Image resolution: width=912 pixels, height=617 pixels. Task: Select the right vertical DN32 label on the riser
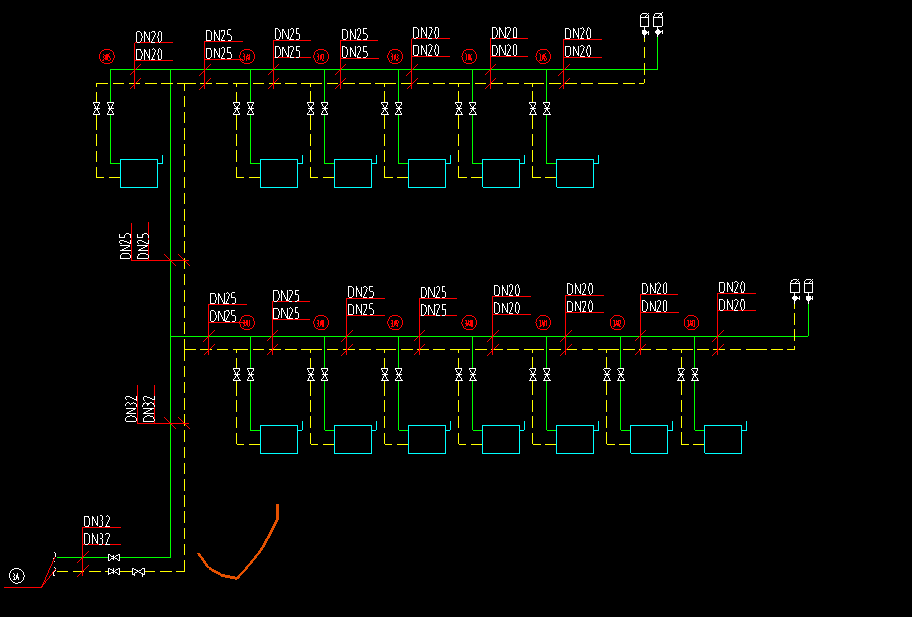tap(149, 409)
